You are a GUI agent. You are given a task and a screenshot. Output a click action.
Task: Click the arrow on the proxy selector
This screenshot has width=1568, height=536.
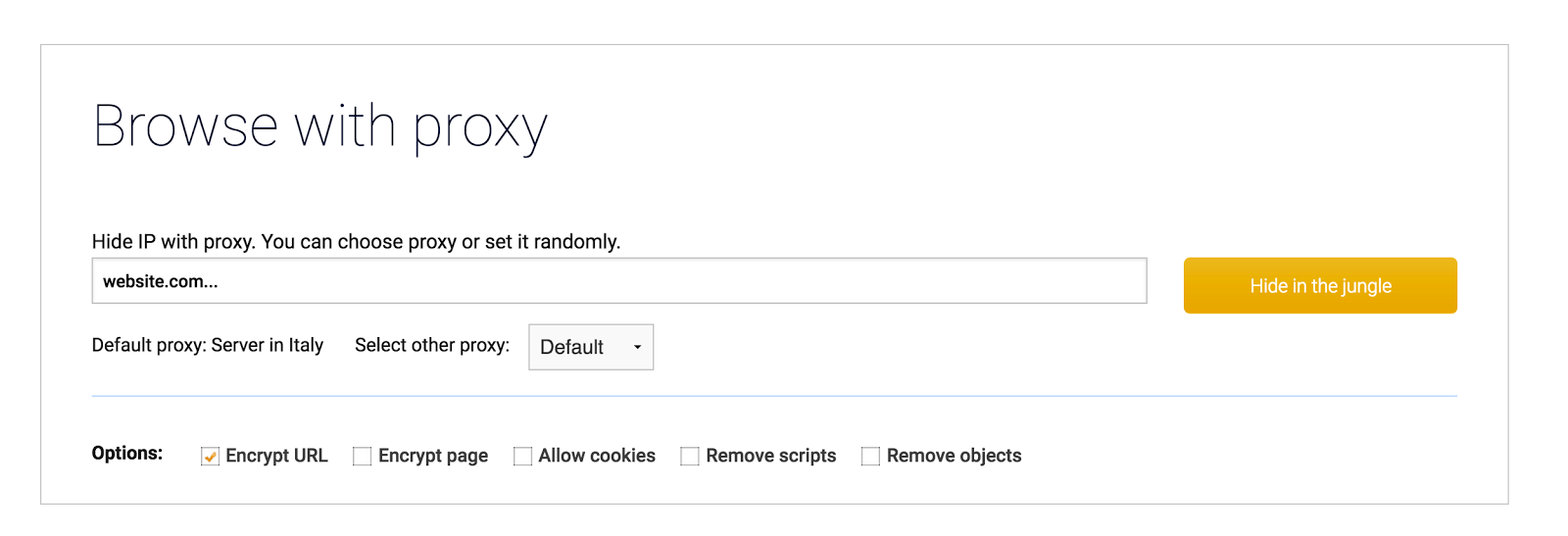(x=637, y=347)
